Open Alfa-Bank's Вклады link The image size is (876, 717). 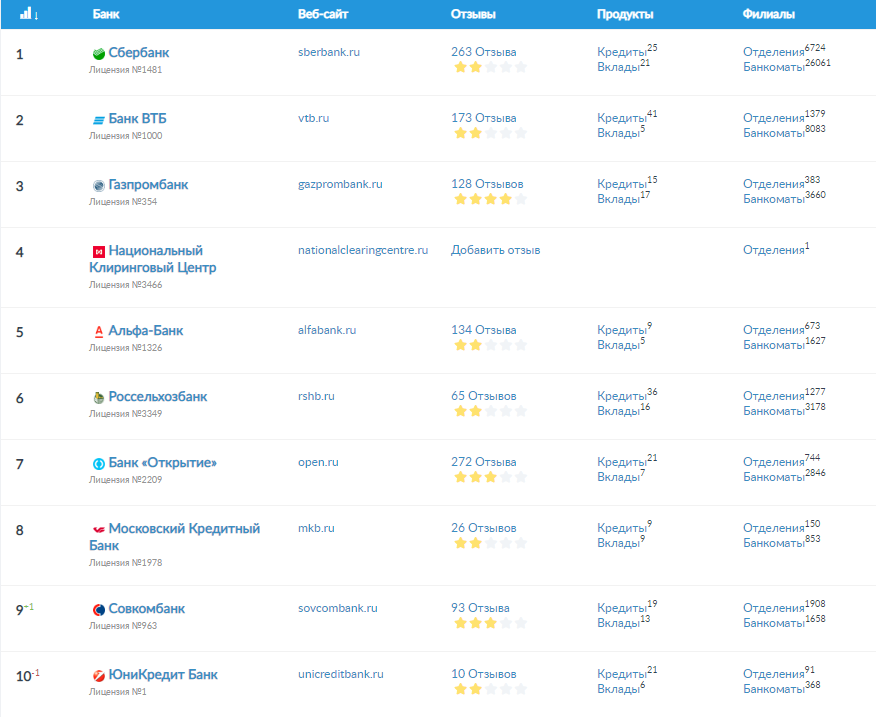click(618, 345)
